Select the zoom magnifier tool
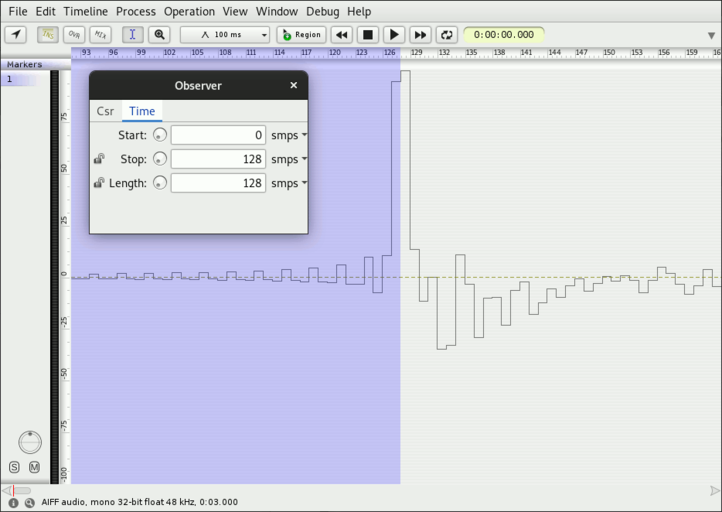This screenshot has width=722, height=512. pos(159,35)
